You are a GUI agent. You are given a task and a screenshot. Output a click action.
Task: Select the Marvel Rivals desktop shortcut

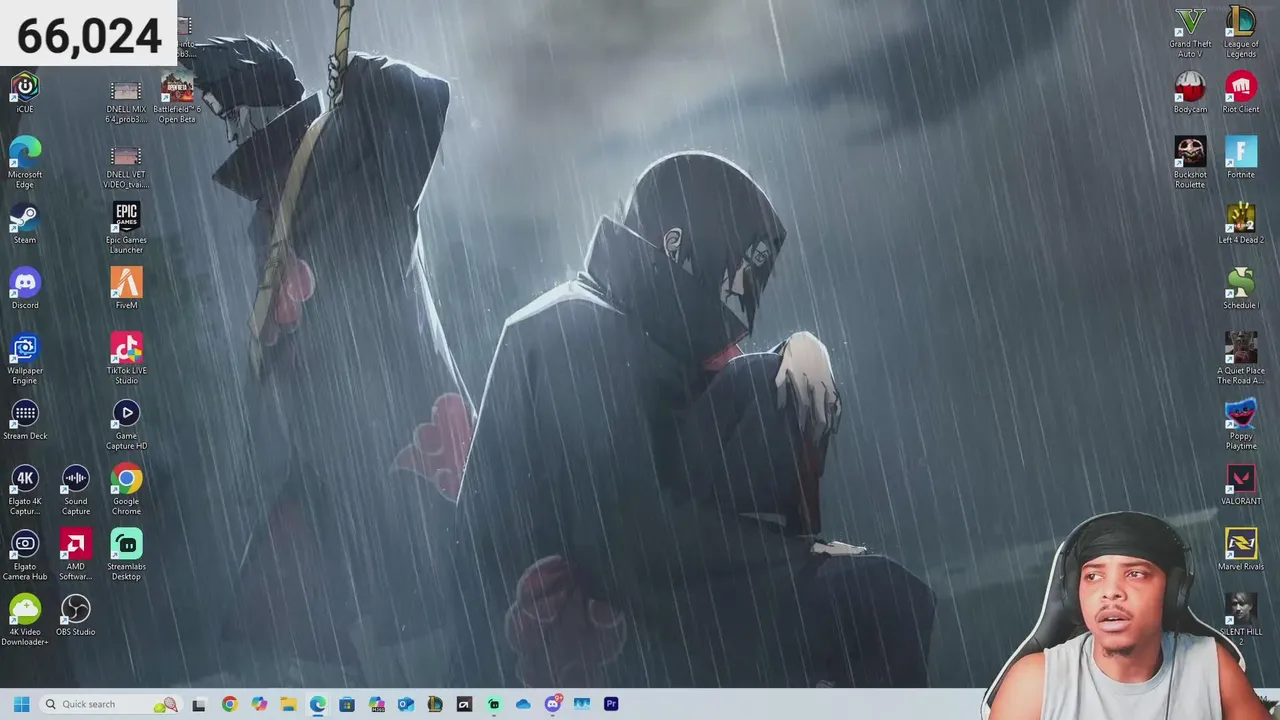point(1241,550)
